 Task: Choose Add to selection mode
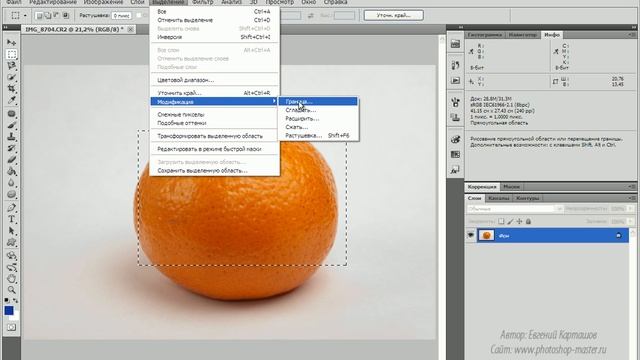[x=47, y=16]
